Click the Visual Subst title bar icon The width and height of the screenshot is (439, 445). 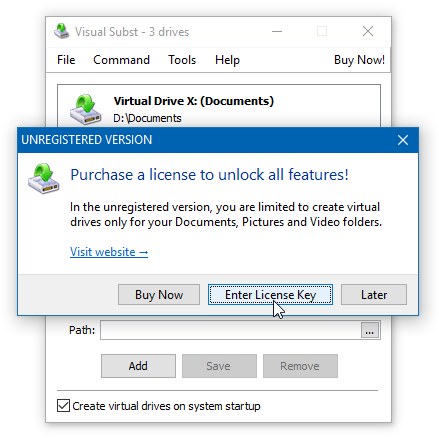point(62,31)
